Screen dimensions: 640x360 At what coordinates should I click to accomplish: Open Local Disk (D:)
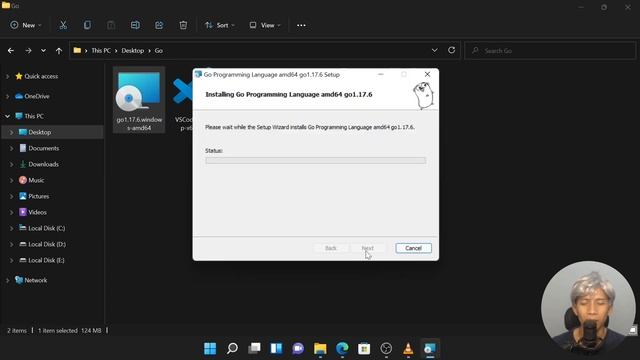(x=47, y=244)
